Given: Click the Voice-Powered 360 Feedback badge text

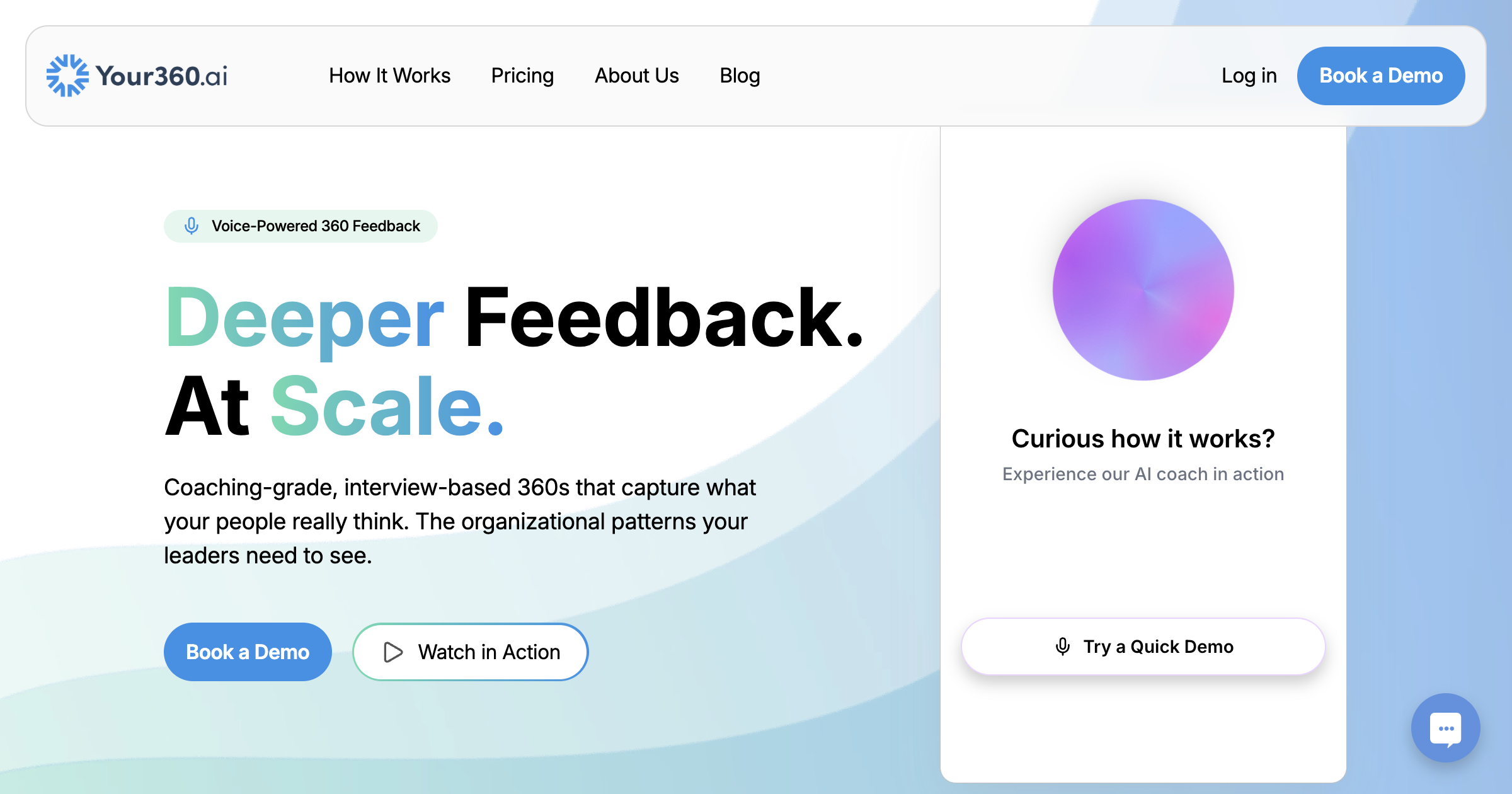Looking at the screenshot, I should [x=316, y=226].
